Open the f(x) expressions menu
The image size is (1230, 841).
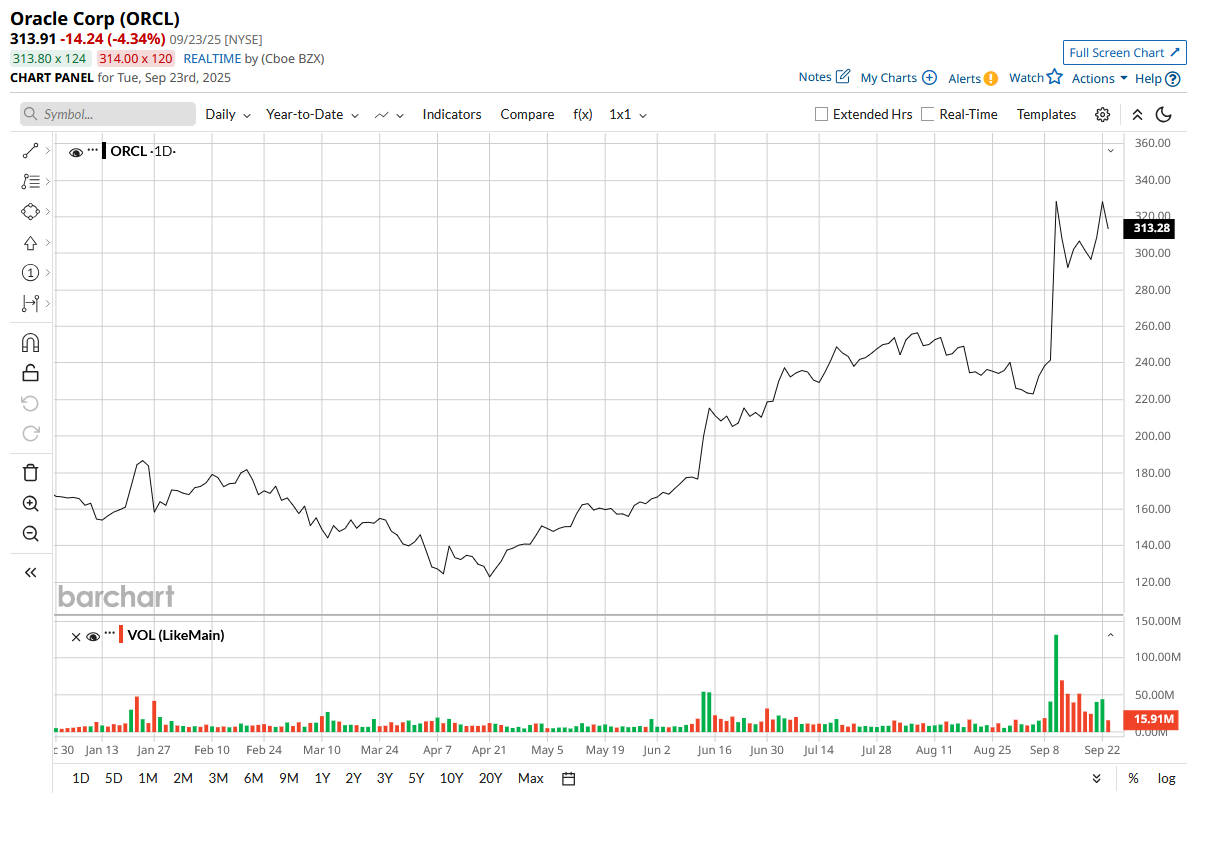point(583,114)
